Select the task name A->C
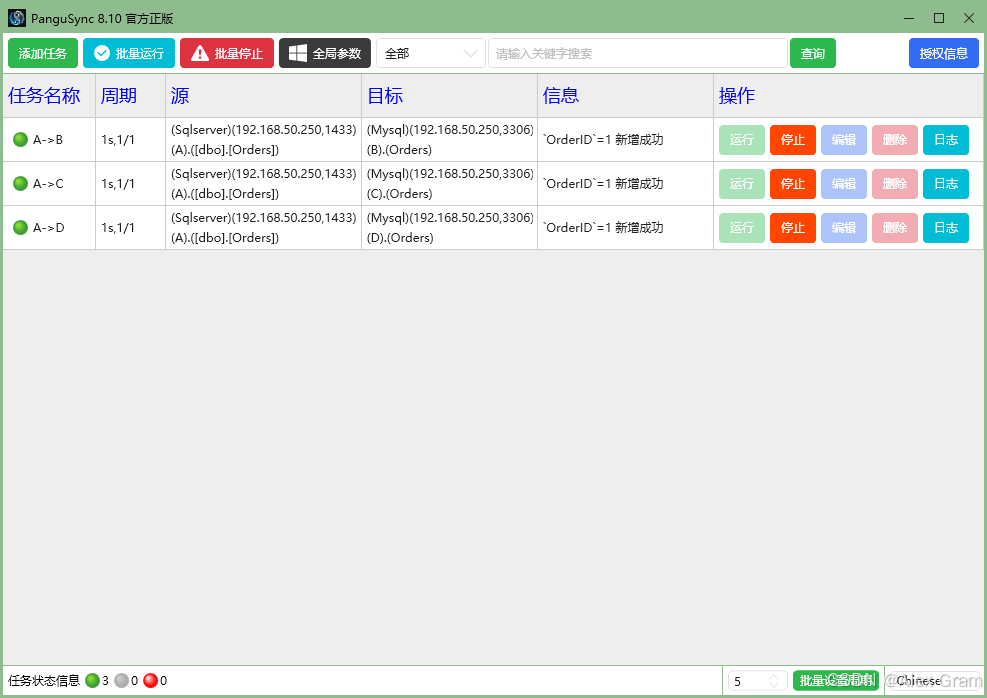Image resolution: width=987 pixels, height=698 pixels. [48, 184]
